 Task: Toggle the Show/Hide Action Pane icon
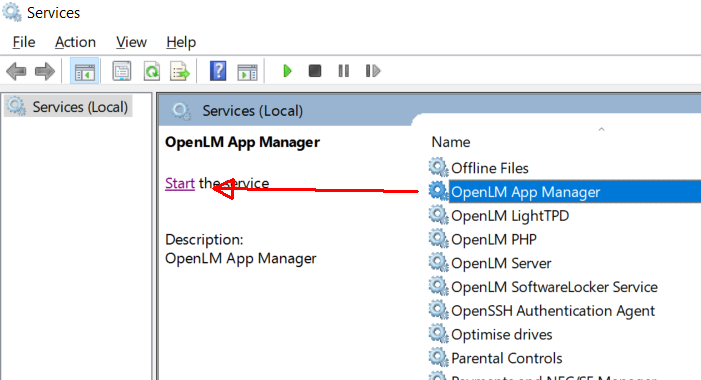click(247, 71)
